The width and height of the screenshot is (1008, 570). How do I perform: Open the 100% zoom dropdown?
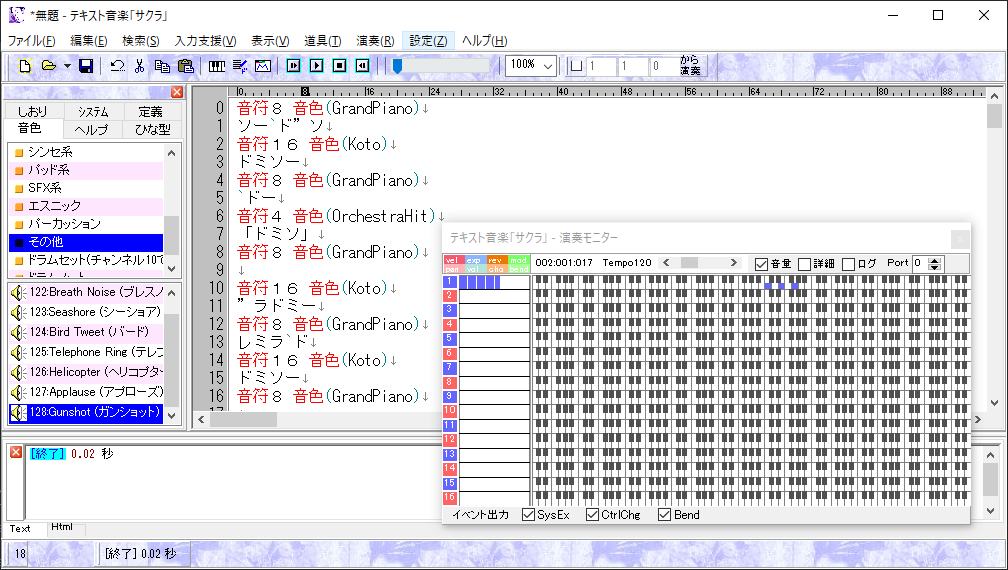(548, 66)
